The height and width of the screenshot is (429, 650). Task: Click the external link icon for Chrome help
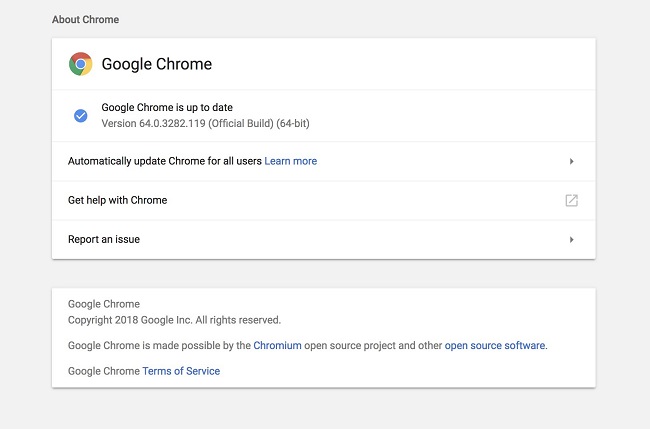pyautogui.click(x=571, y=200)
